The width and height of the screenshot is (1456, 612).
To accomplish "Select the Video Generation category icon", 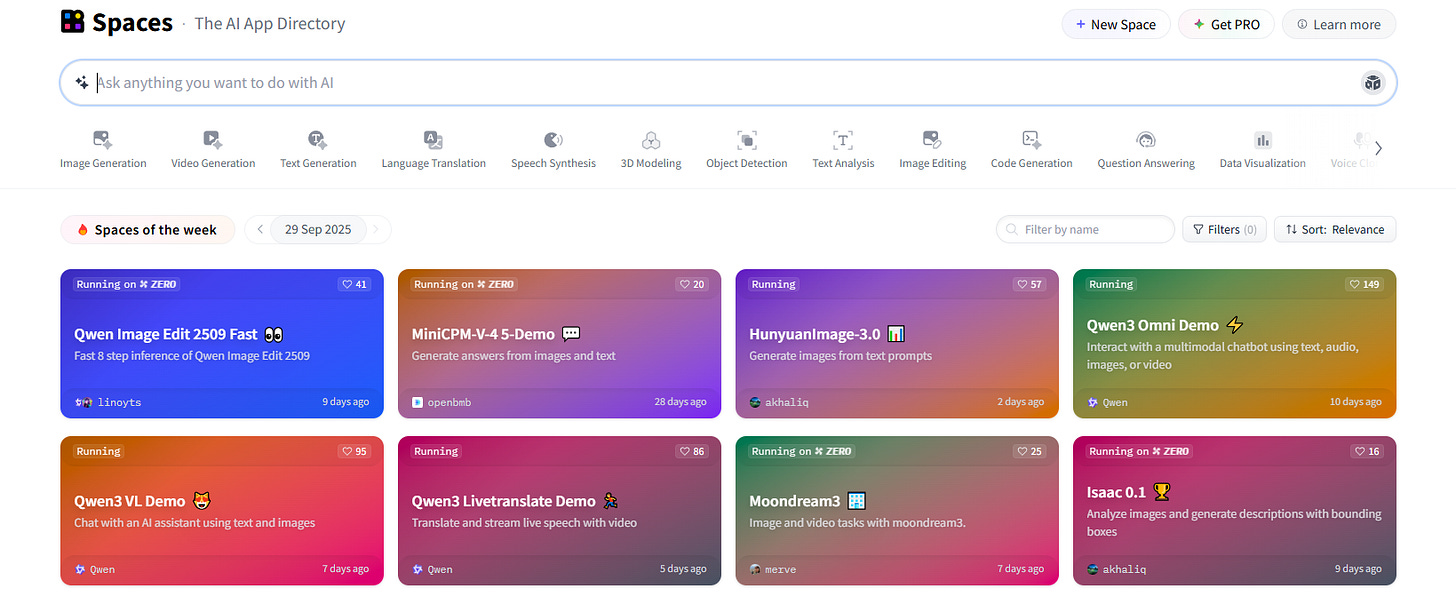I will pos(213,140).
